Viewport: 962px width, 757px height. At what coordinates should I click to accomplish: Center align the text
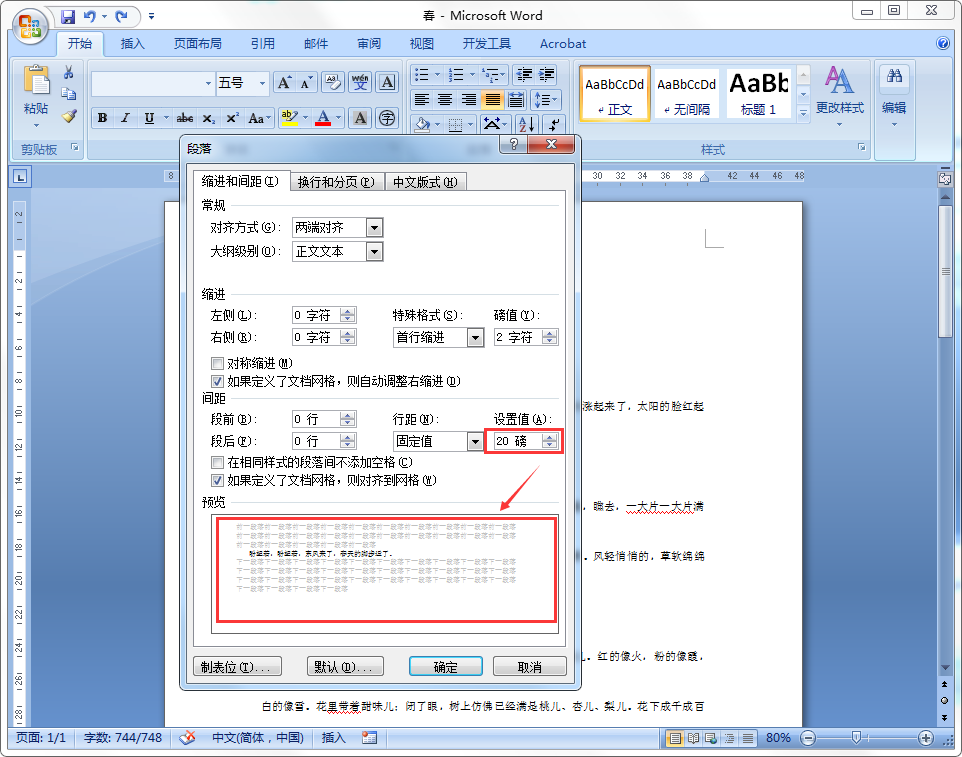(445, 99)
